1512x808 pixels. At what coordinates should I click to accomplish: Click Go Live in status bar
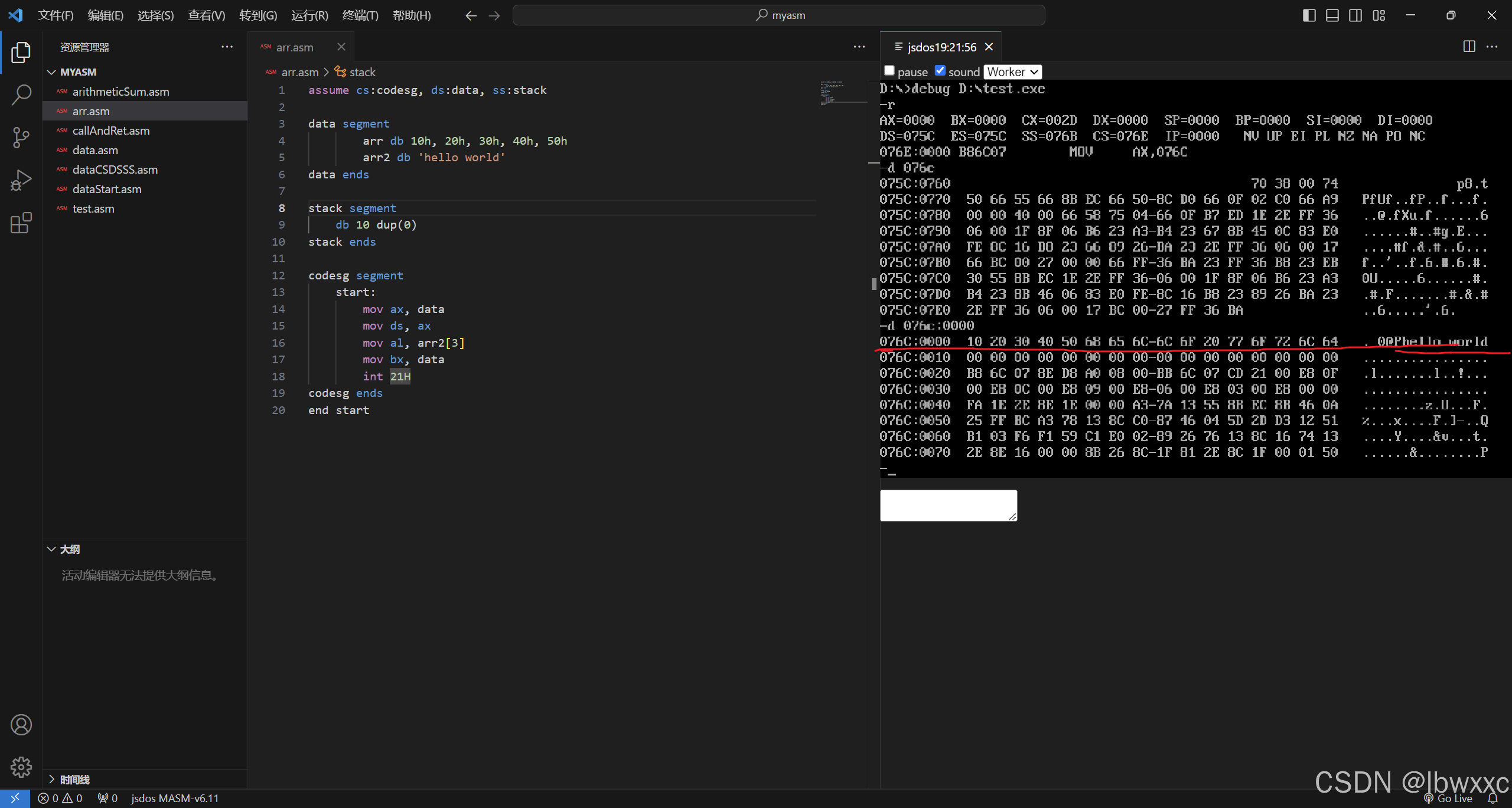tap(1448, 799)
